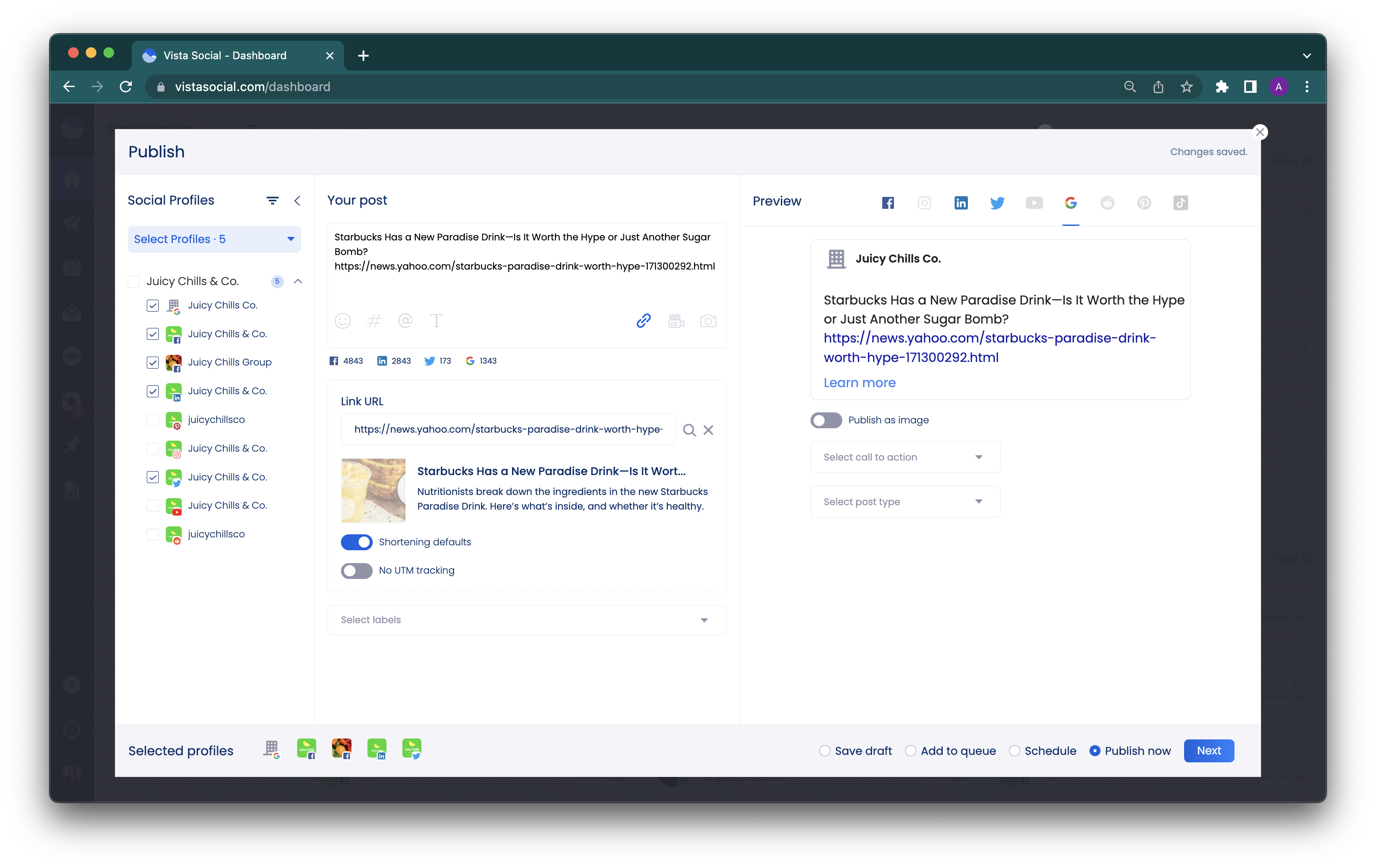This screenshot has width=1376, height=868.
Task: Enable Publish as image toggle
Action: 826,420
